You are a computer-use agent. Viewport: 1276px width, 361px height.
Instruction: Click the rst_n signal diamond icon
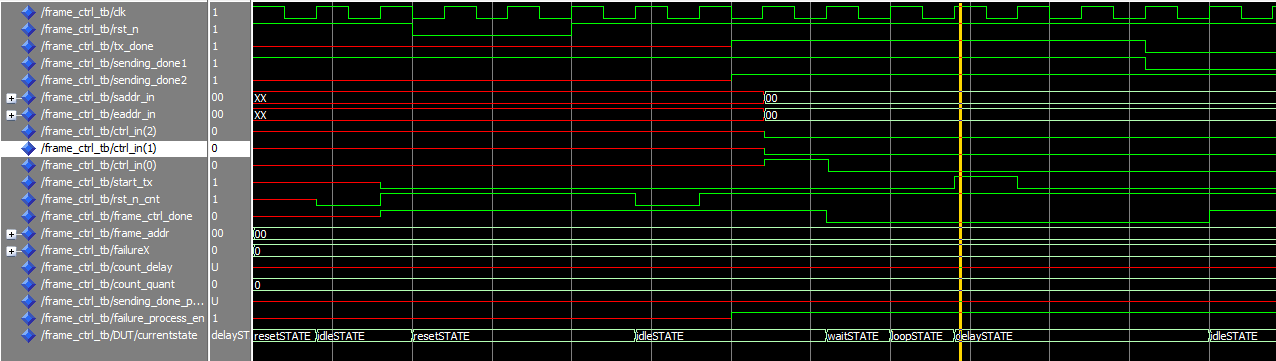tap(28, 29)
